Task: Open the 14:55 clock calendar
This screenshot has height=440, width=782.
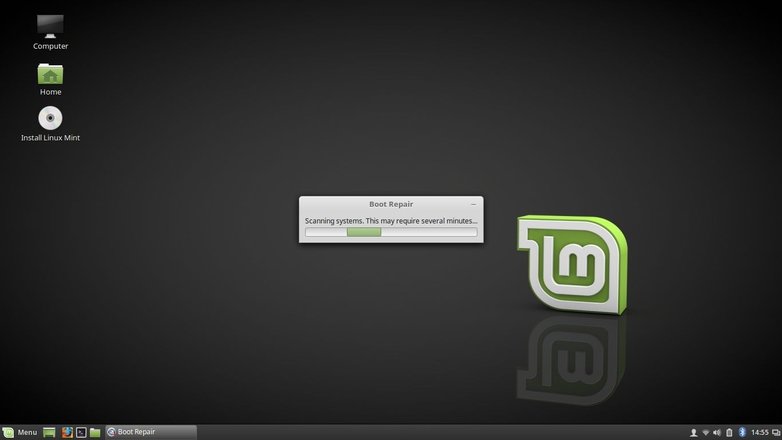Action: point(760,433)
